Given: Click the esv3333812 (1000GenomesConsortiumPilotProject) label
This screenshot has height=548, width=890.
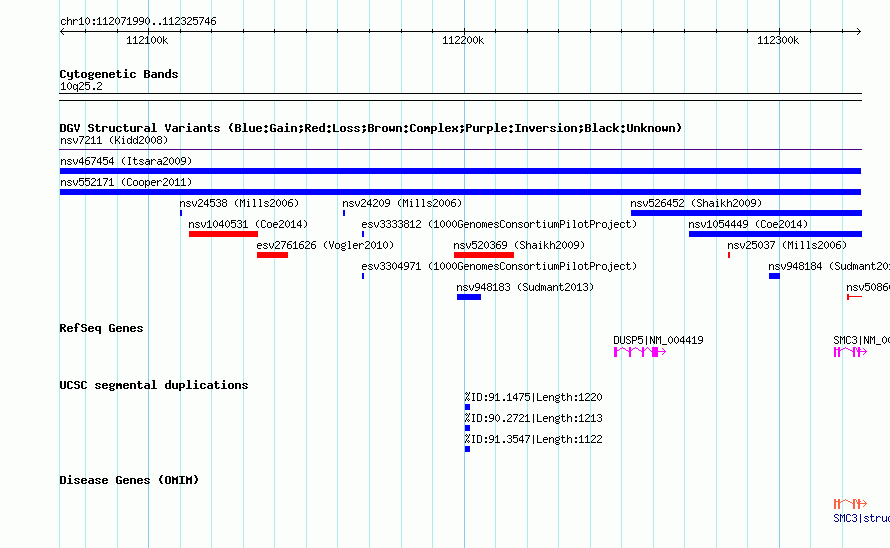Looking at the screenshot, I should (499, 224).
